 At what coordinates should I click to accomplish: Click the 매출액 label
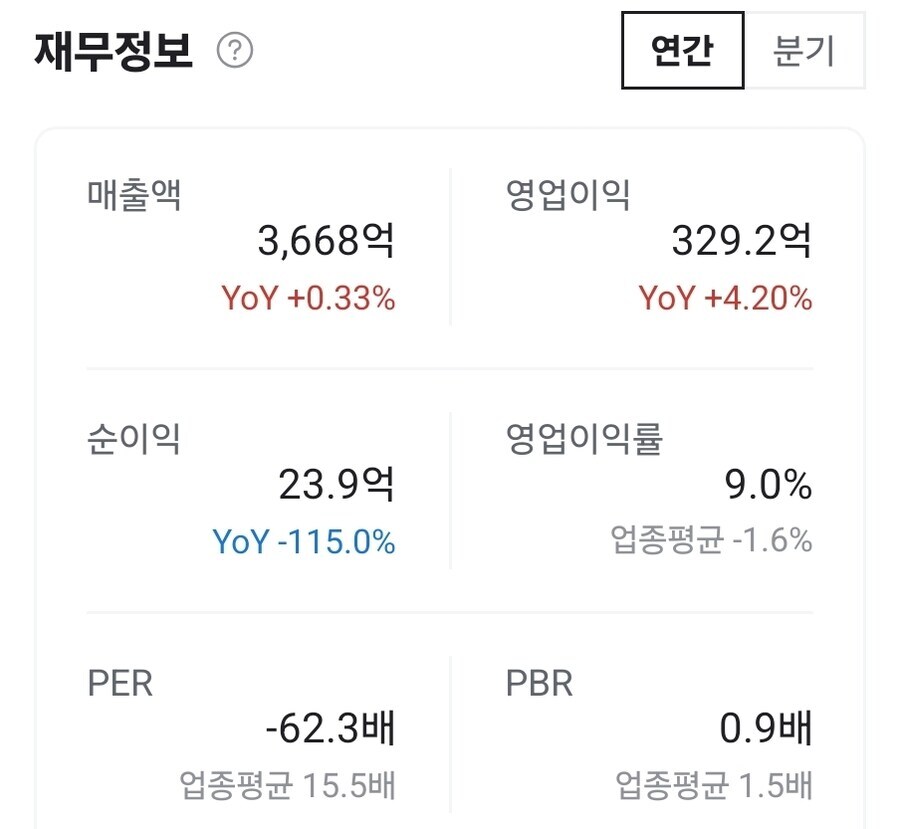134,195
